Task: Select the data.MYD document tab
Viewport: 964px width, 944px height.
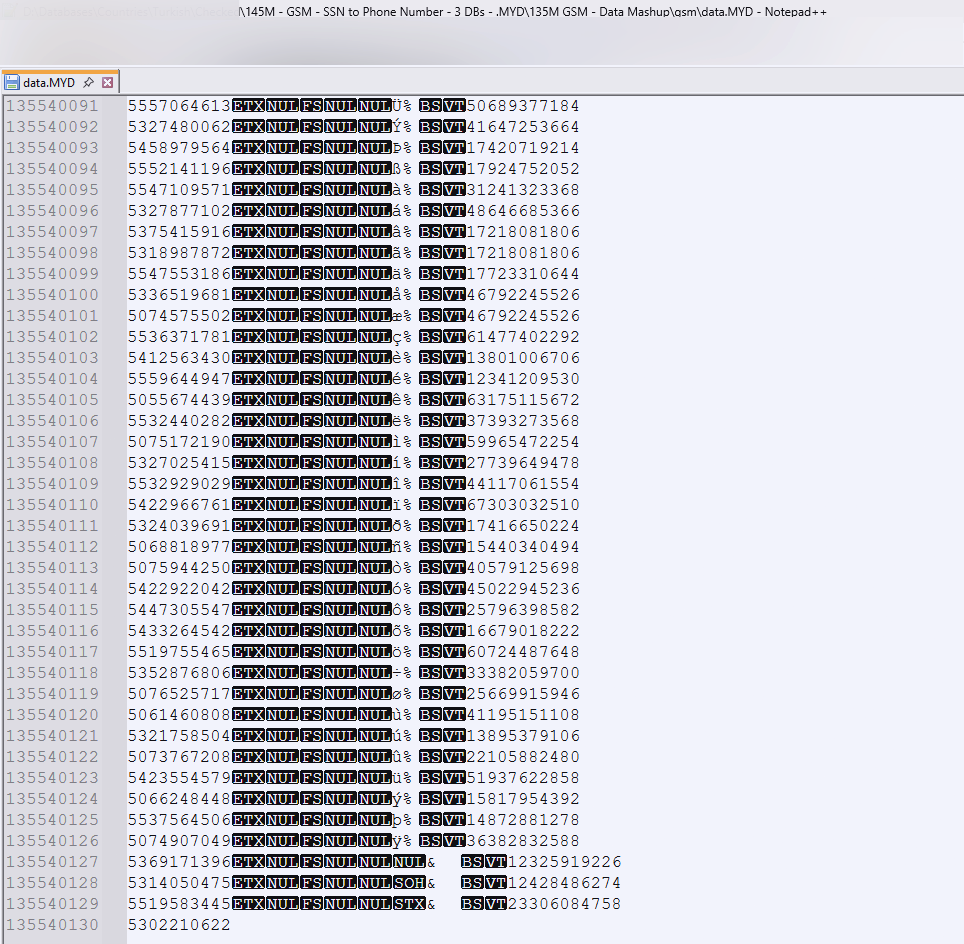Action: pos(50,82)
